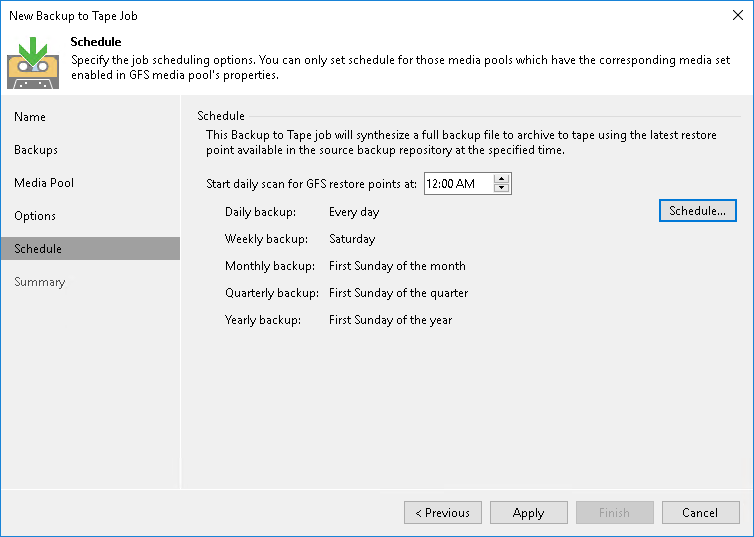
Task: Open the Options wizard step
Action: coord(35,216)
